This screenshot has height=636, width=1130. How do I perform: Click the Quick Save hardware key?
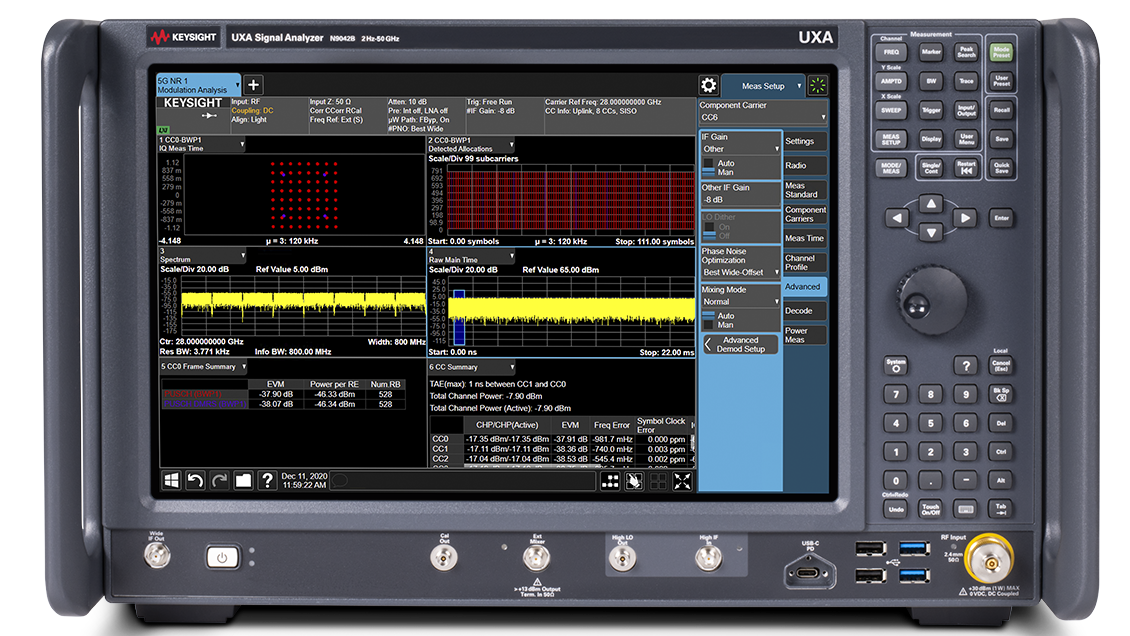pyautogui.click(x=1001, y=167)
